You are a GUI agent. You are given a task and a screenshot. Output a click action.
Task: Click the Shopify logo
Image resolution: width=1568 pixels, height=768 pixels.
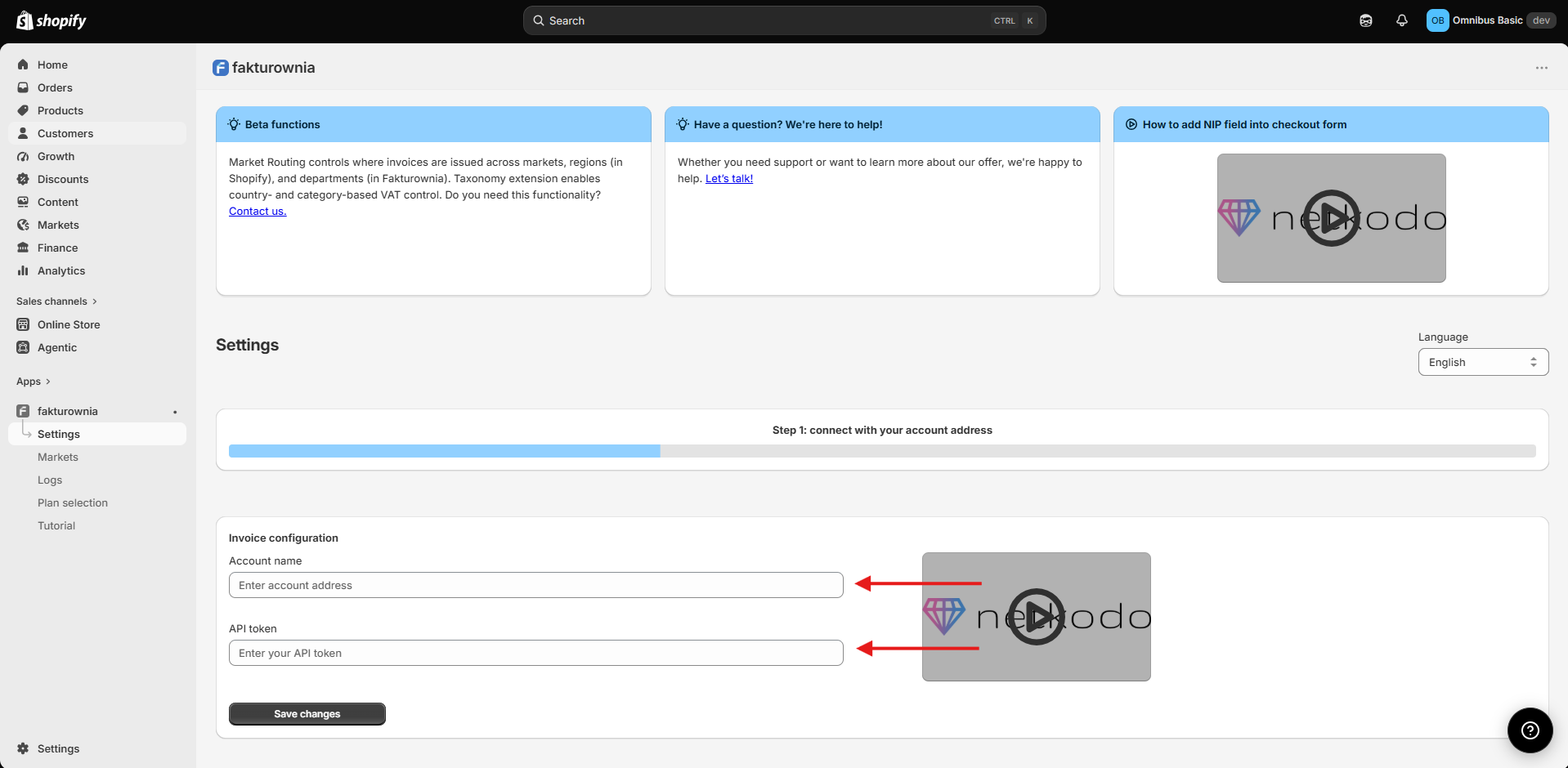pyautogui.click(x=52, y=20)
